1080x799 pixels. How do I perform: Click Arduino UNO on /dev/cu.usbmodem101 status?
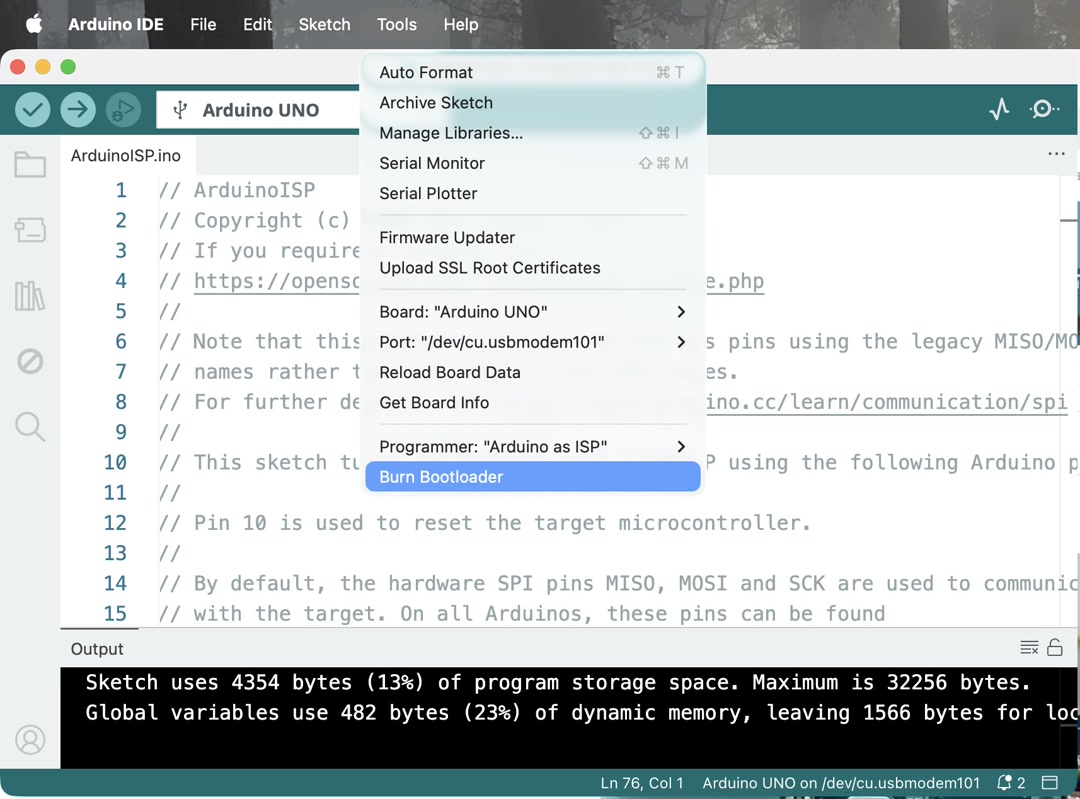click(x=841, y=783)
